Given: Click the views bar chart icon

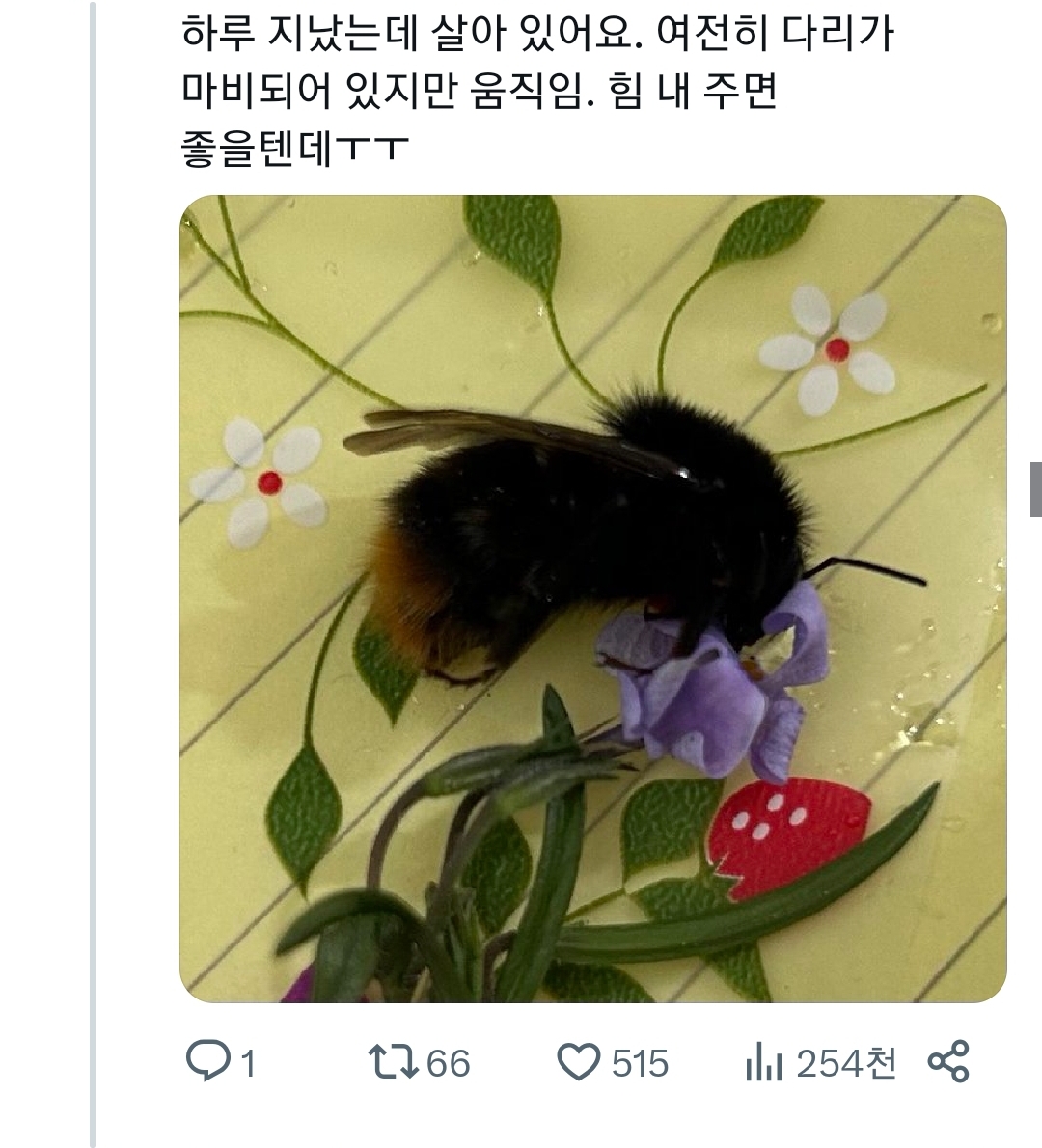Looking at the screenshot, I should (763, 1063).
